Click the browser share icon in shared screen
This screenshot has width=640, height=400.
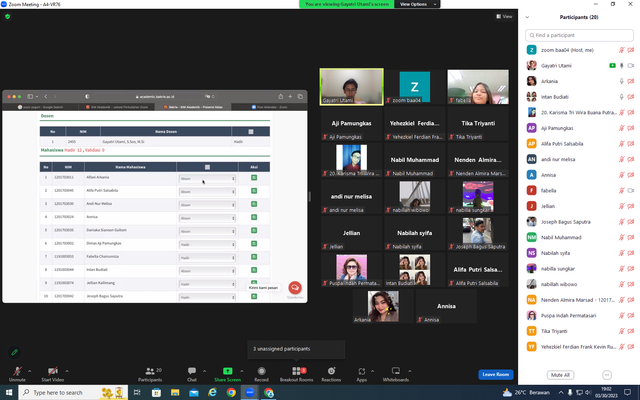click(280, 97)
